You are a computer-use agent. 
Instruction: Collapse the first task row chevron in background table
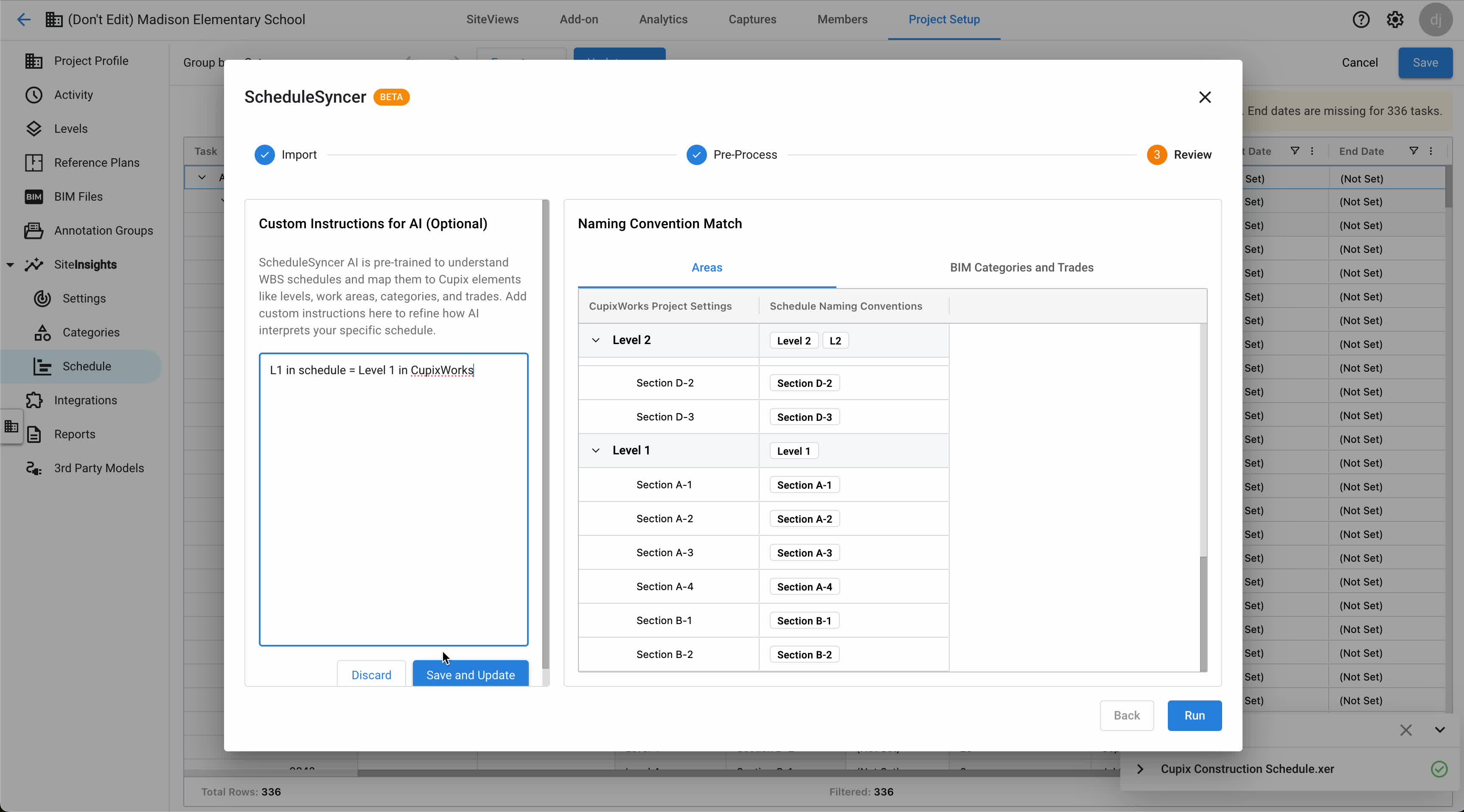(201, 177)
